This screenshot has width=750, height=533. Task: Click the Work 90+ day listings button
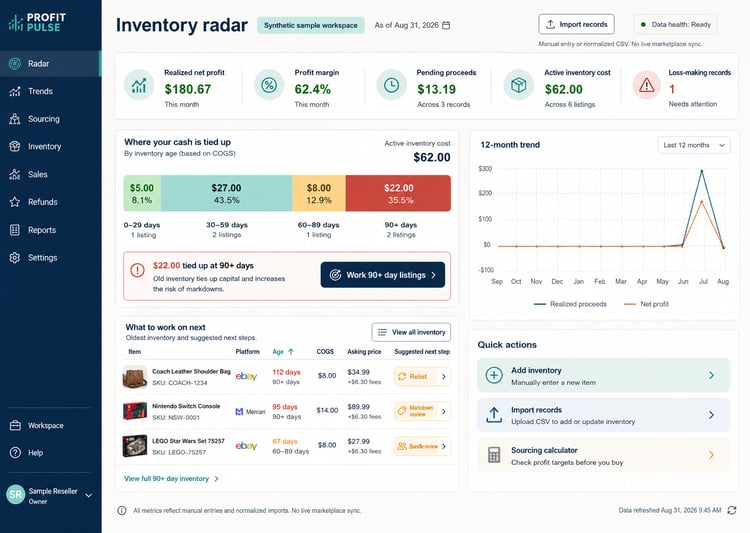[383, 275]
